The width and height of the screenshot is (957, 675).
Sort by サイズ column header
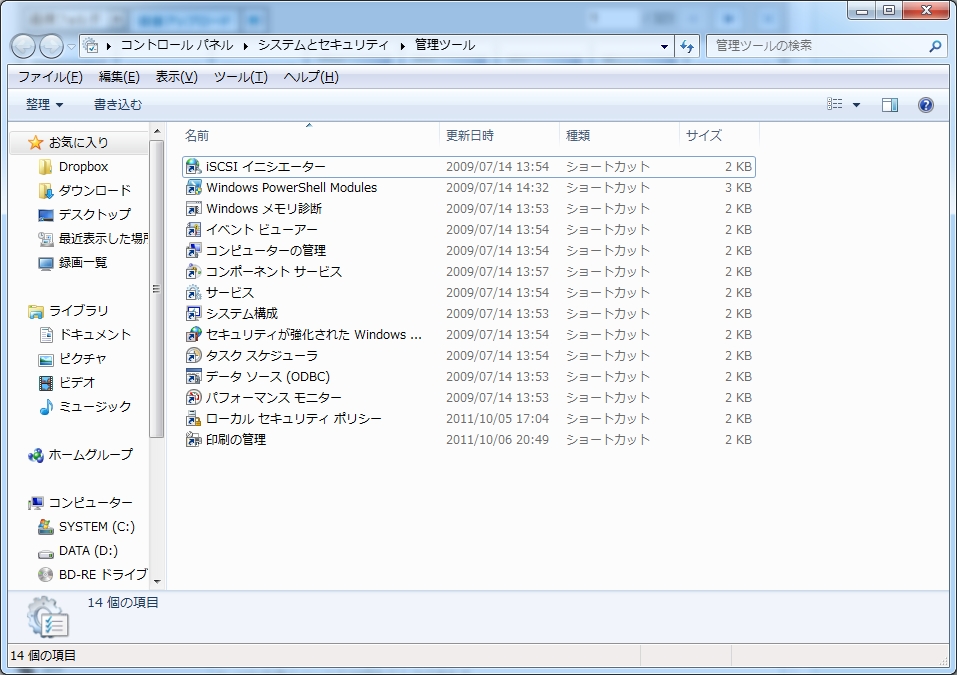point(719,135)
